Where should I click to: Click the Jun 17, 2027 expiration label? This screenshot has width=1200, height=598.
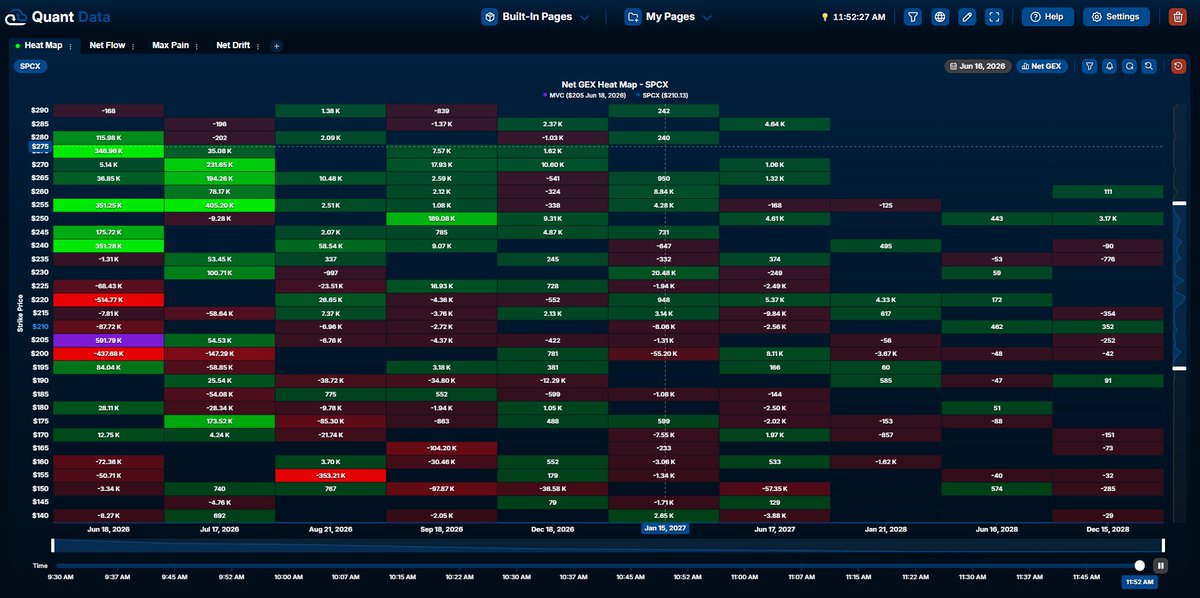774,529
